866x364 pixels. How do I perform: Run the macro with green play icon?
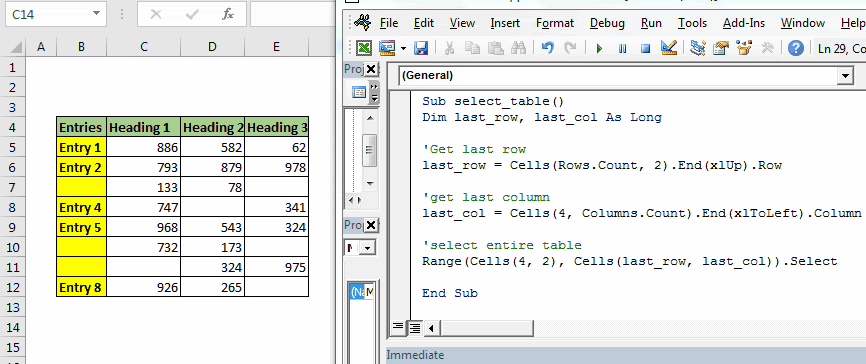(599, 49)
